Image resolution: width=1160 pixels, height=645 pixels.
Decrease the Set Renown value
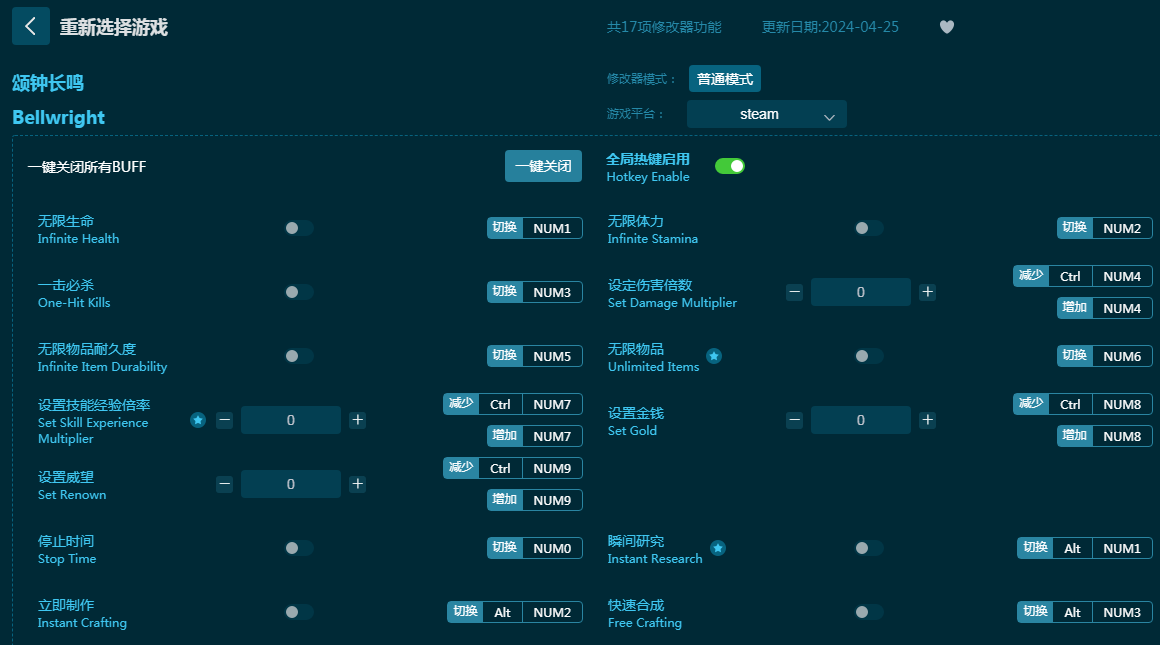coord(224,484)
